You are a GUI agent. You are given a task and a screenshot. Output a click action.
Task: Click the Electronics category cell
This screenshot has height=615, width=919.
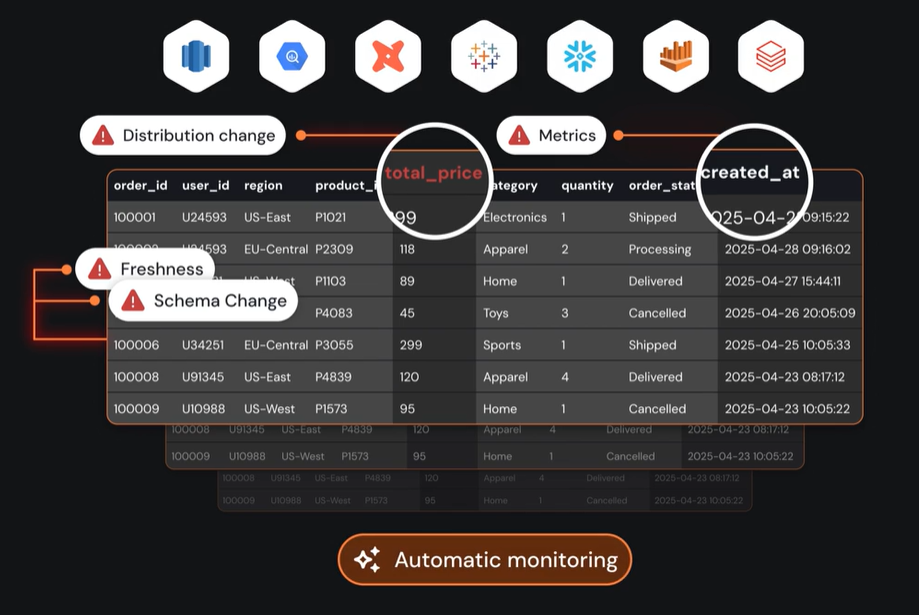click(515, 218)
